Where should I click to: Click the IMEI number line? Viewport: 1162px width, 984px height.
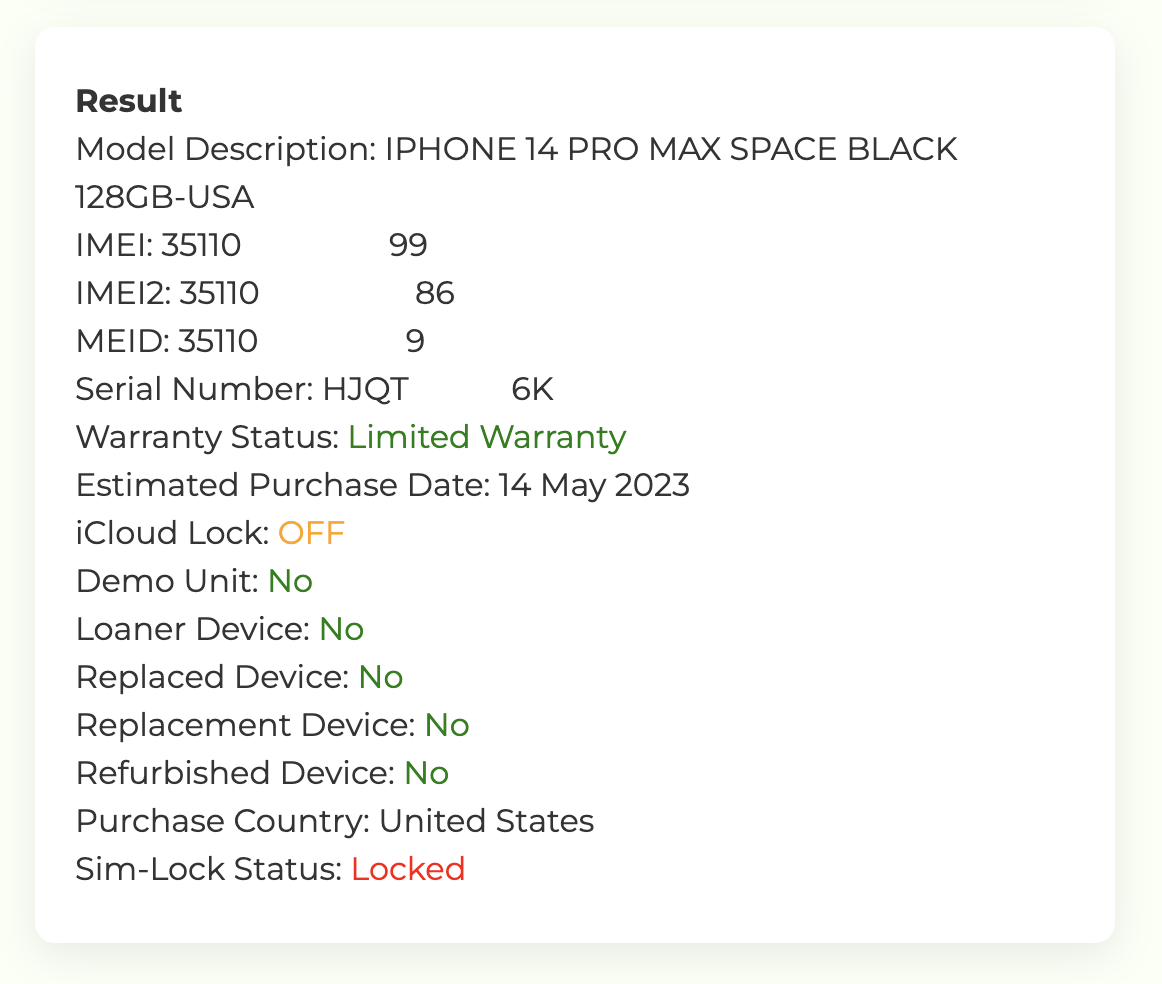coord(251,245)
